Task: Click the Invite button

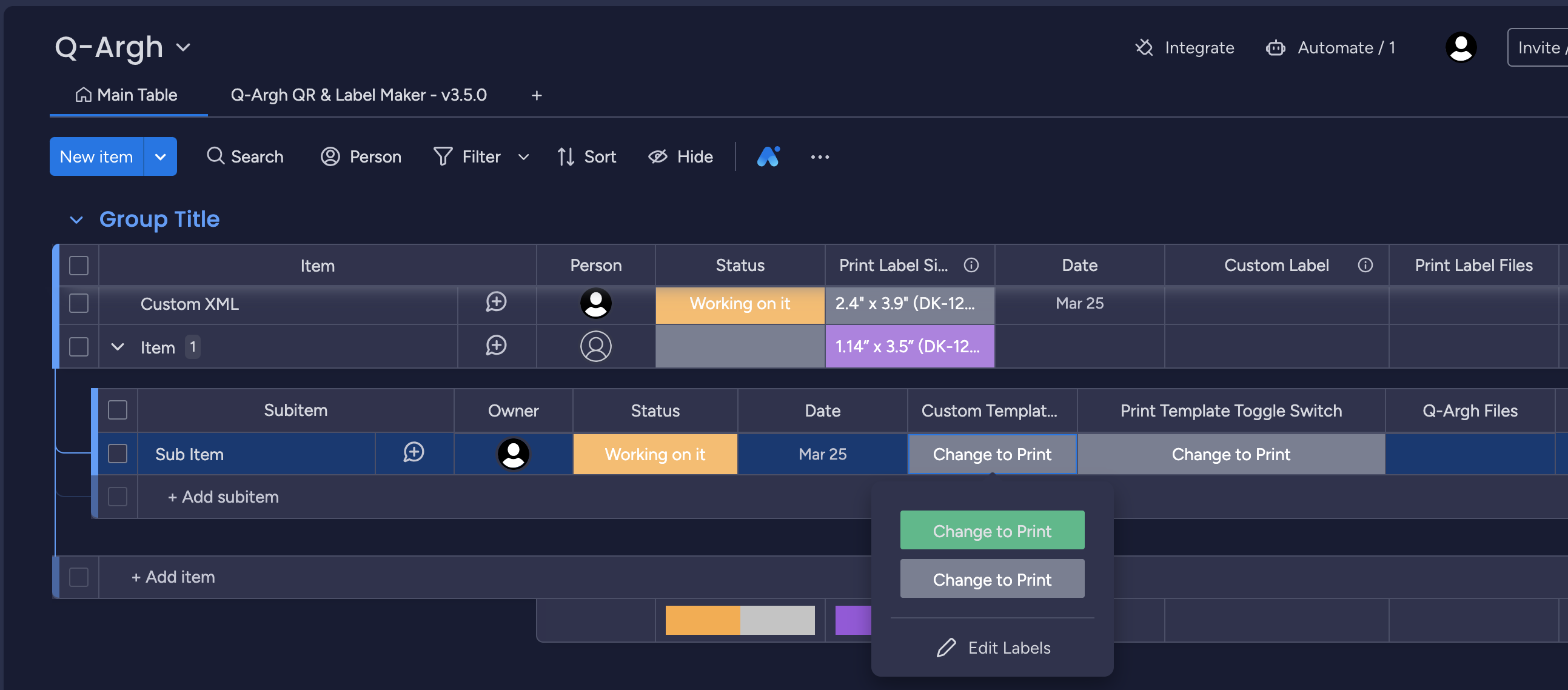Action: click(1538, 47)
